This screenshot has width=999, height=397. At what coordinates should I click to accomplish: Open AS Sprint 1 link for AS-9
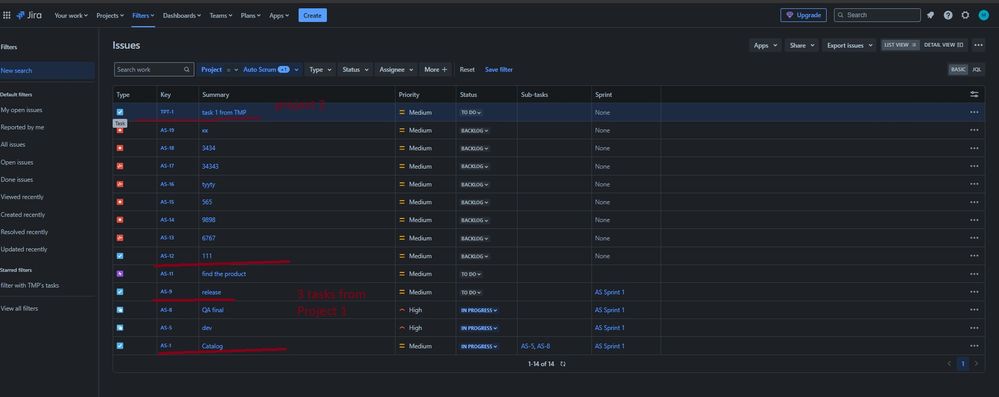pyautogui.click(x=610, y=292)
